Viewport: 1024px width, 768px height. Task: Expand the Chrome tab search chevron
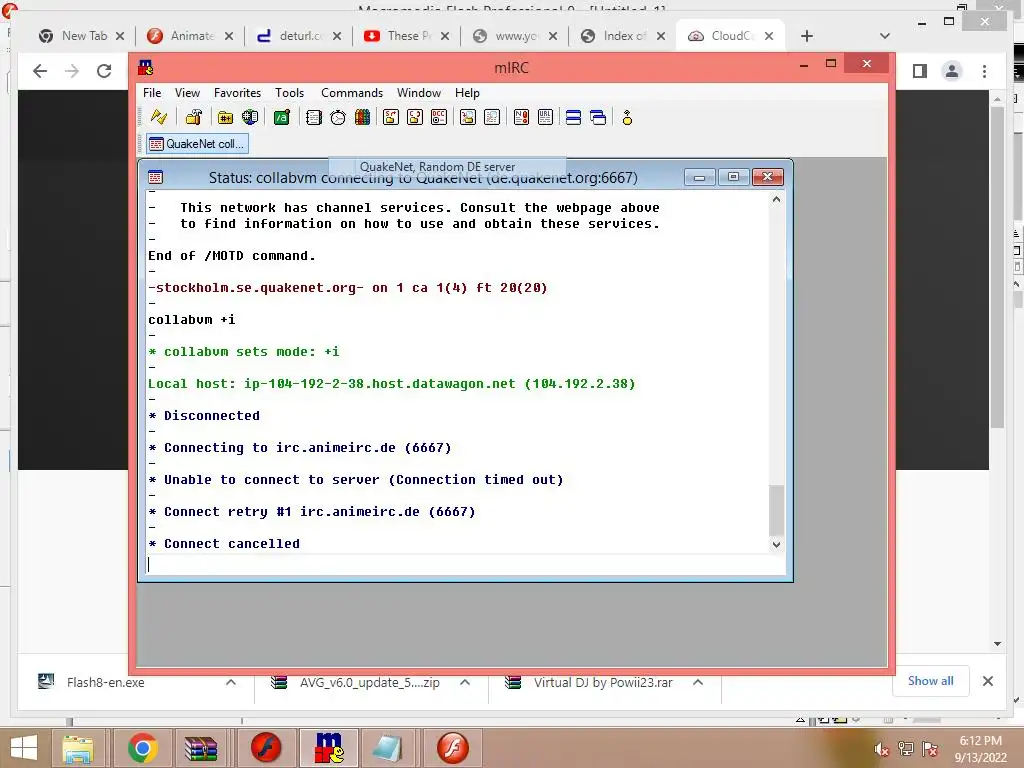(885, 36)
